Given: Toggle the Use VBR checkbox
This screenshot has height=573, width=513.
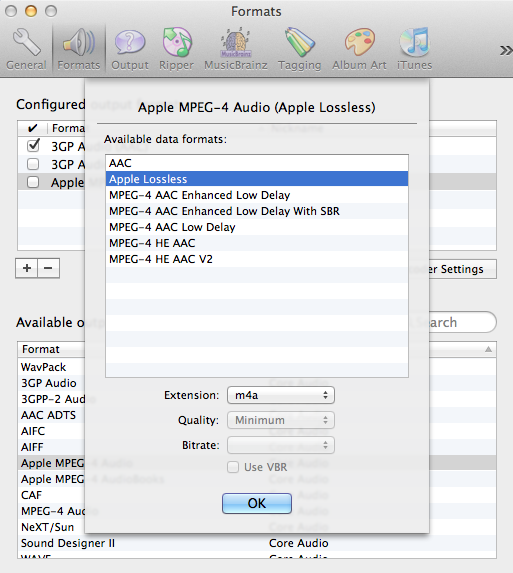Looking at the screenshot, I should click(x=233, y=467).
